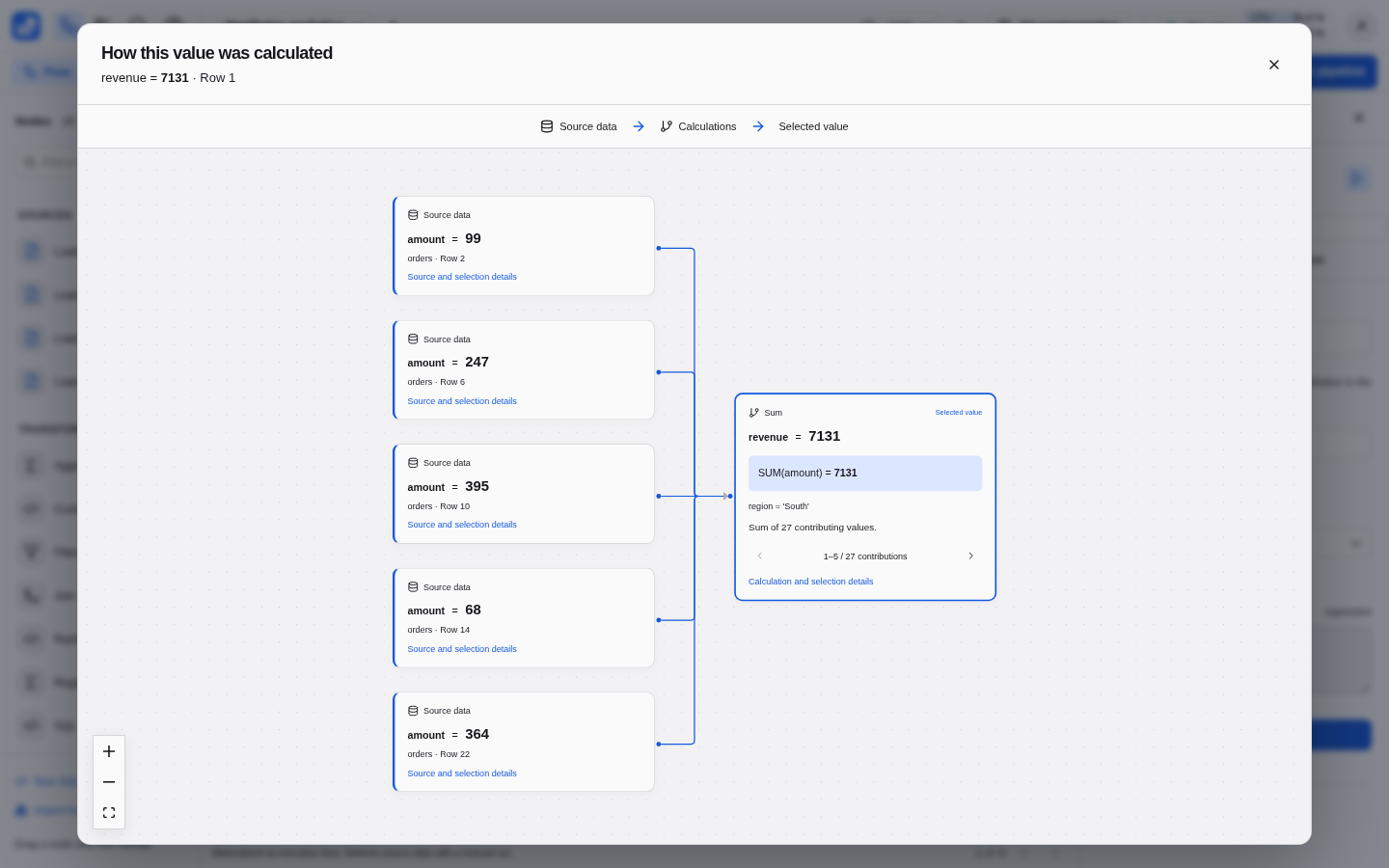Zoom out of the lineage graph
Viewport: 1389px width, 868px height.
coord(109,782)
